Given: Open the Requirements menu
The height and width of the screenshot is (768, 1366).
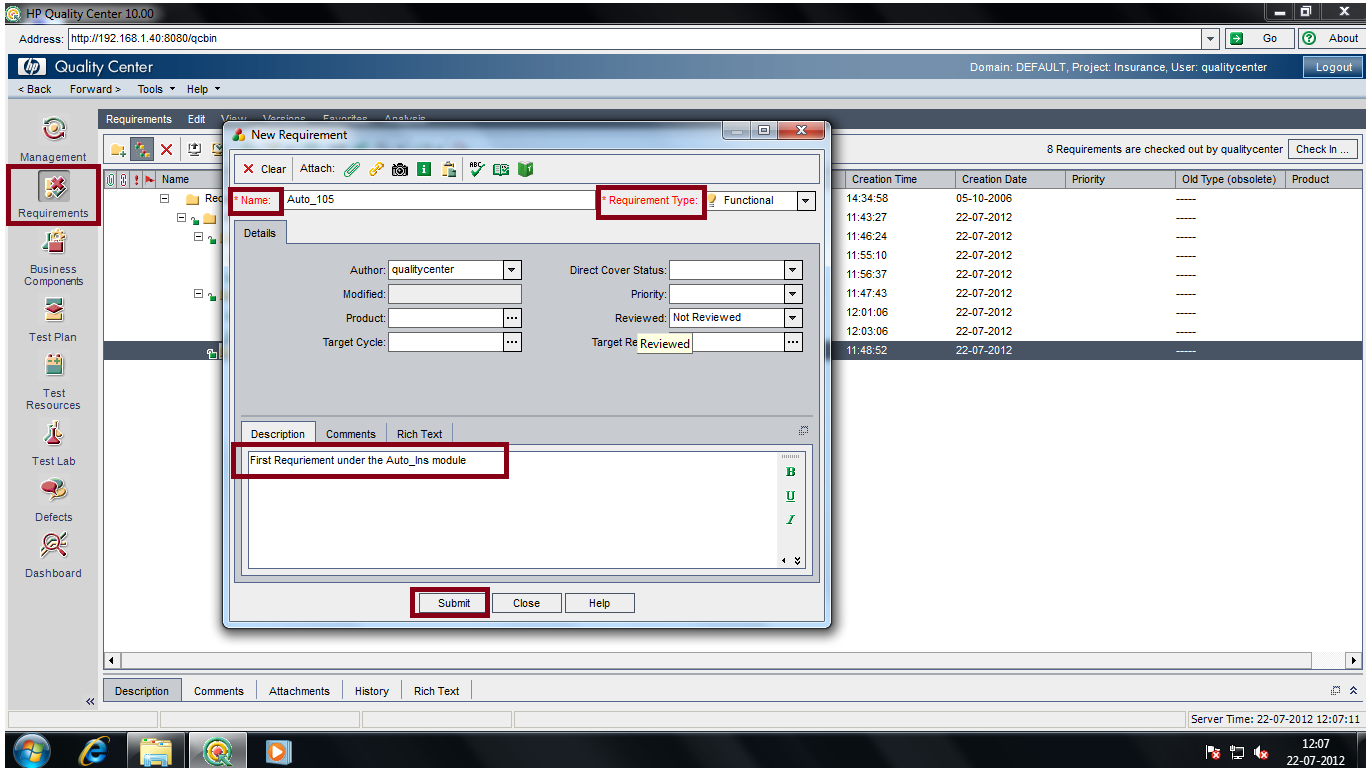Looking at the screenshot, I should pyautogui.click(x=139, y=119).
